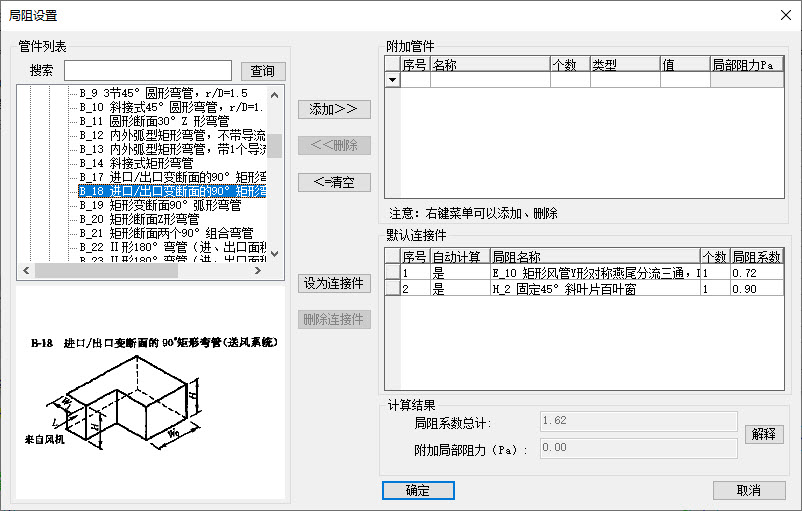The image size is (802, 511).
Task: Focus the 搜索 search input field
Action: coord(148,71)
